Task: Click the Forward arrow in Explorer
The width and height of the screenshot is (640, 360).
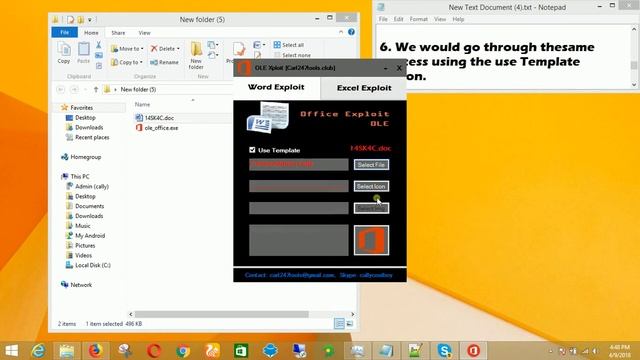Action: point(74,89)
